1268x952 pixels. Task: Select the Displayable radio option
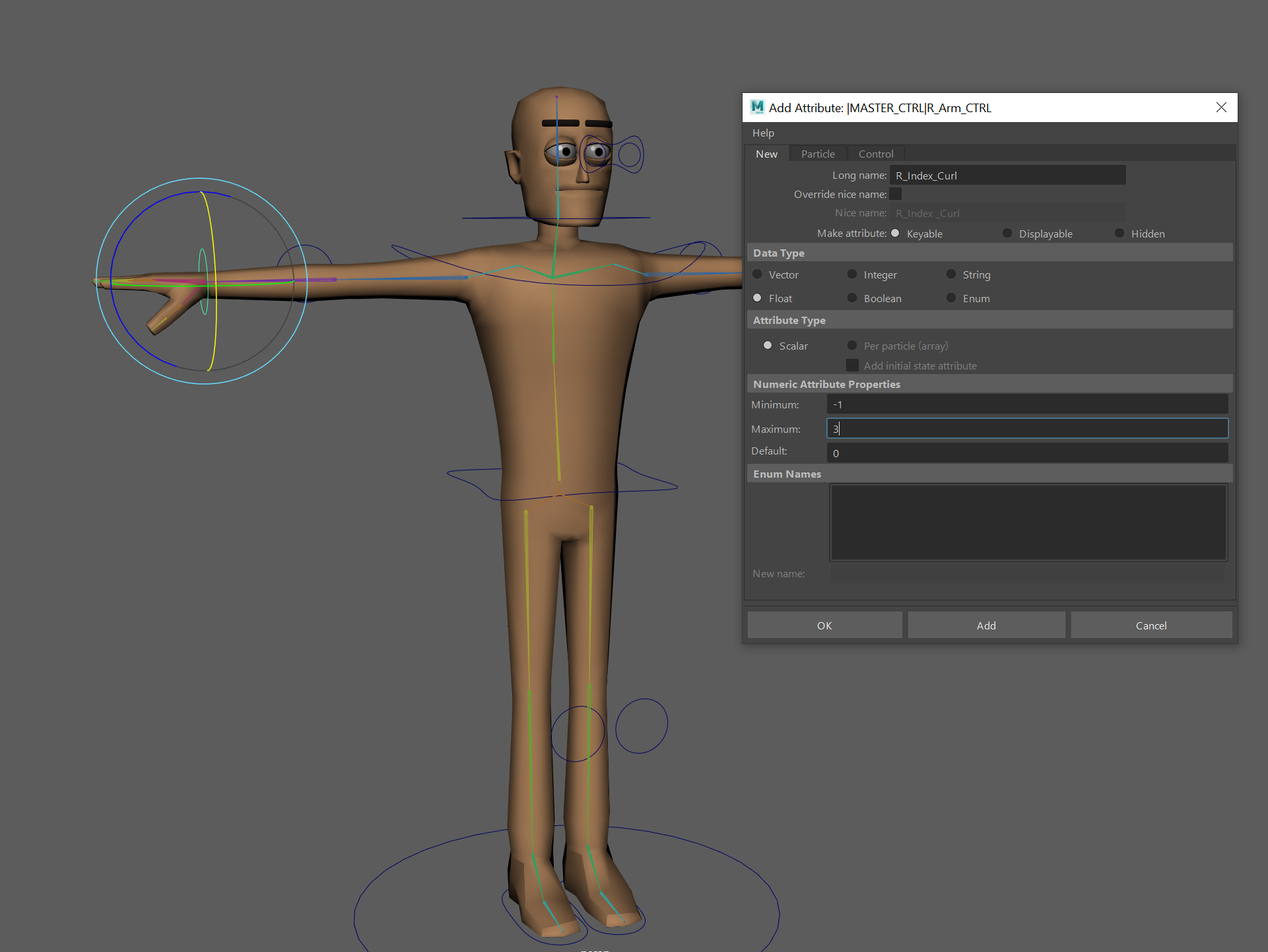(x=1007, y=234)
